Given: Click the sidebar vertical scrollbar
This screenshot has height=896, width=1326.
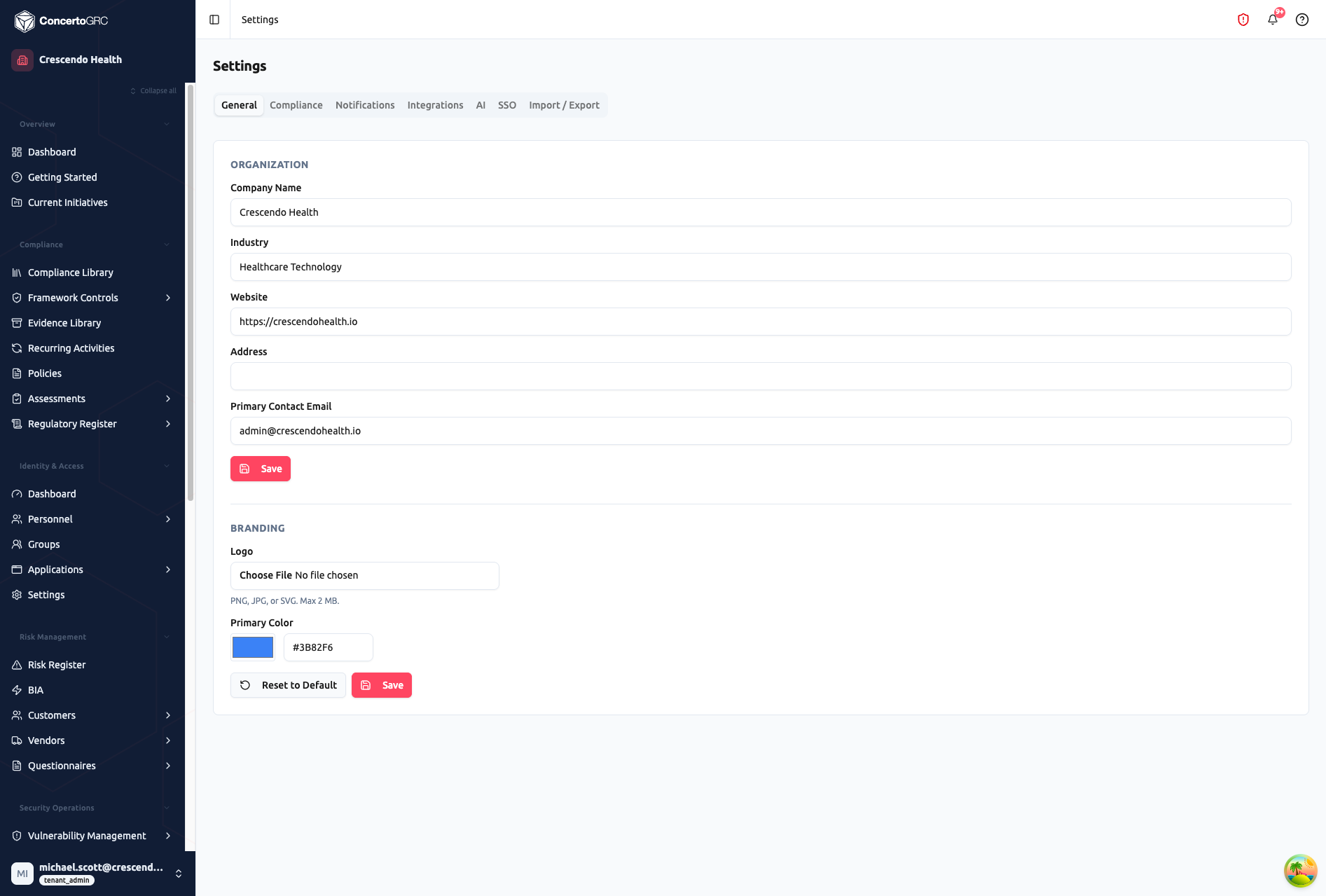Looking at the screenshot, I should (x=190, y=293).
